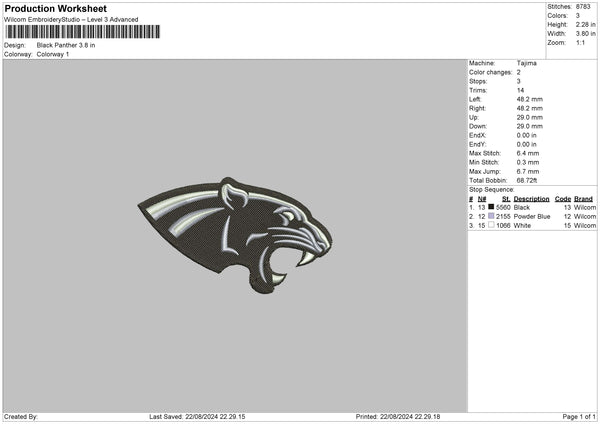Viewport: 600px width, 424px height.
Task: Click the Colors value '3' in header
Action: (x=578, y=16)
